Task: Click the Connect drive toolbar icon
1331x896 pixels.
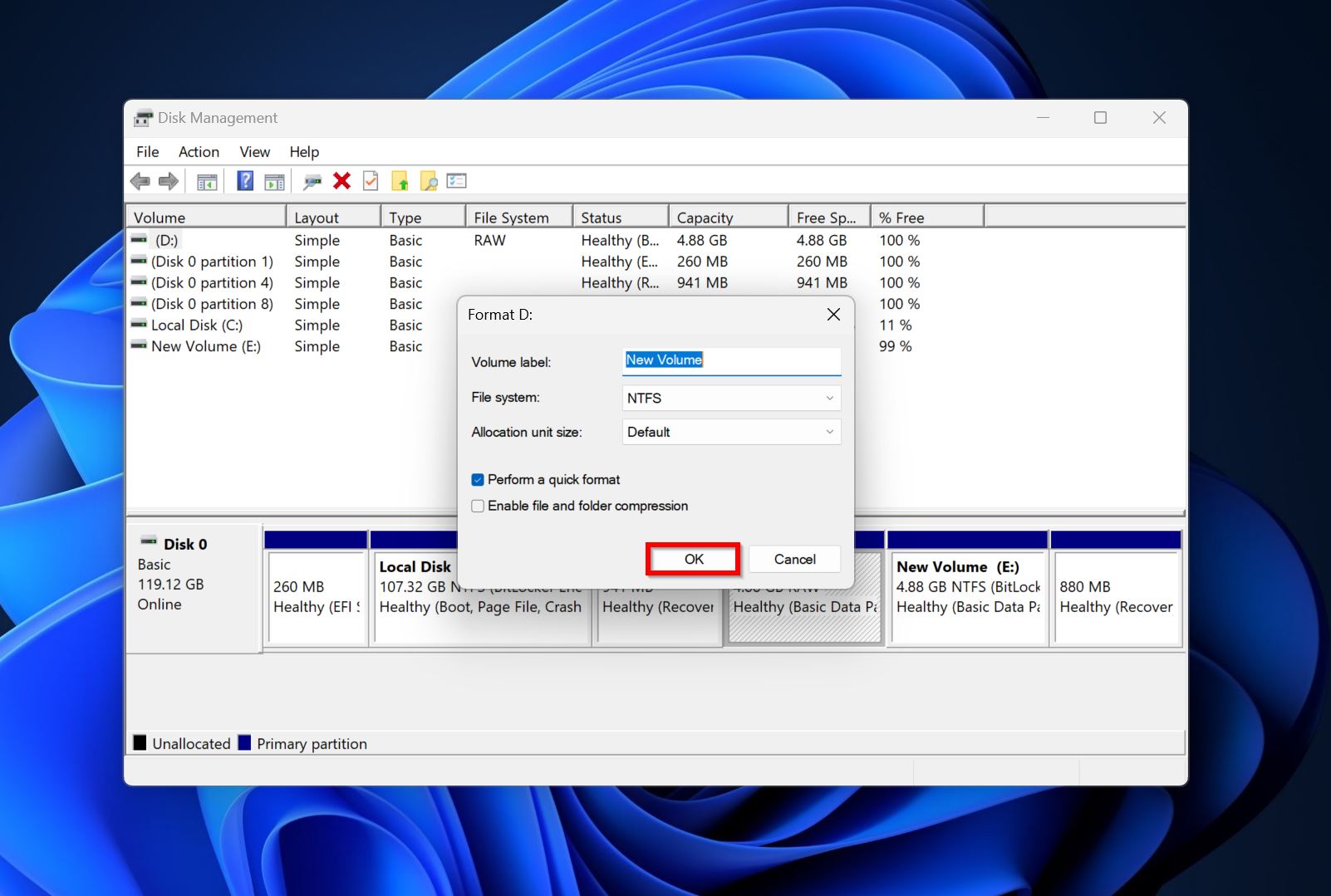Action: click(312, 181)
